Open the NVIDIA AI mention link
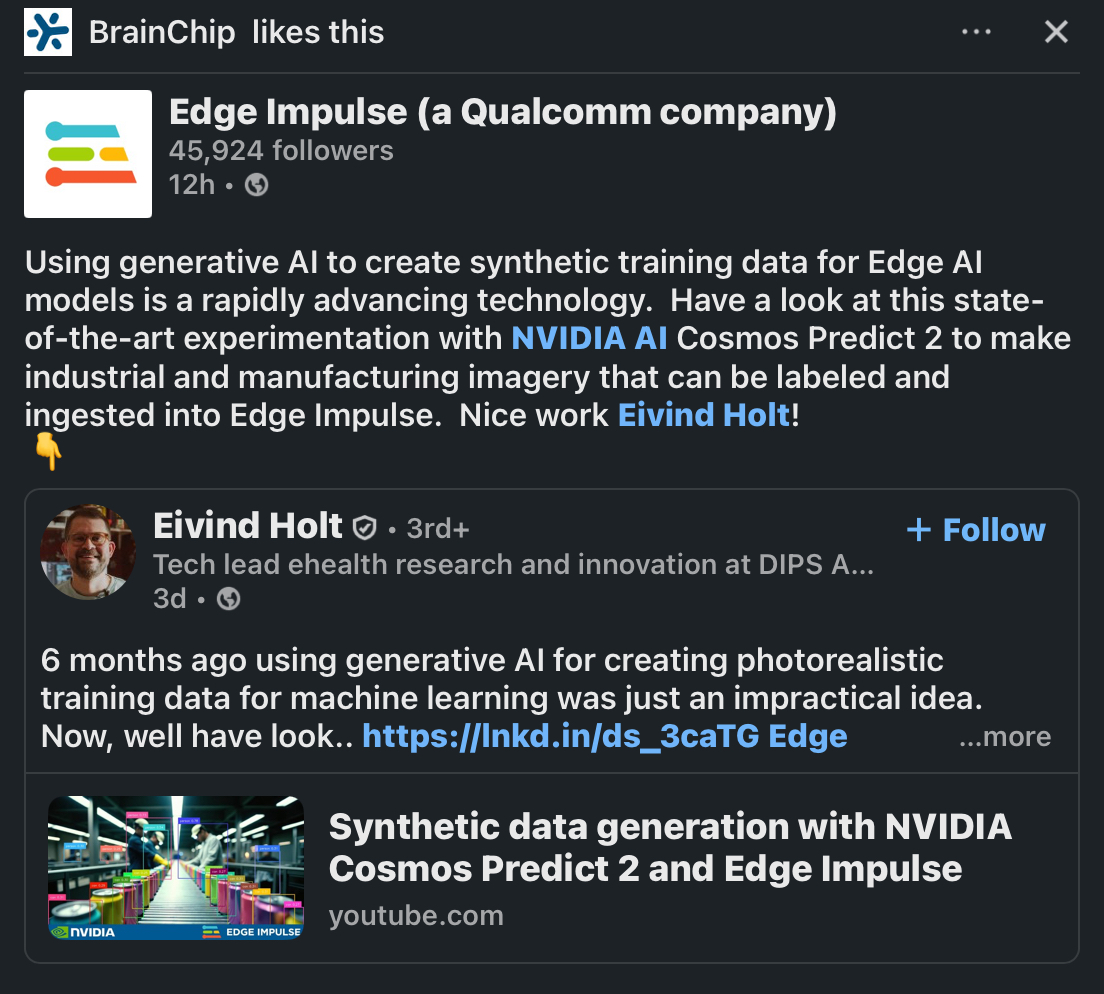The width and height of the screenshot is (1104, 994). pos(589,338)
